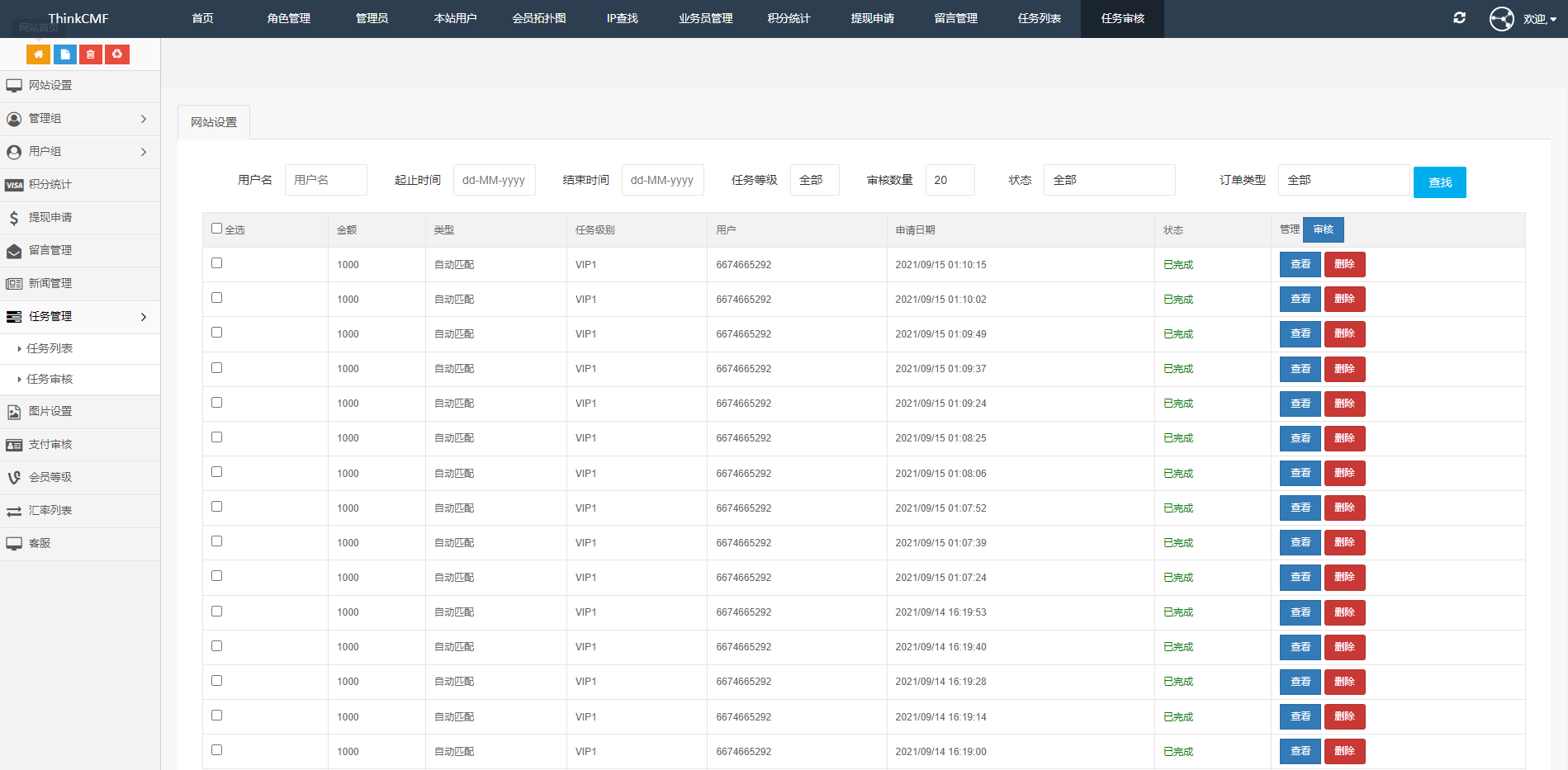Open the 状态 filter dropdown
This screenshot has height=770, width=1568.
(x=1109, y=180)
